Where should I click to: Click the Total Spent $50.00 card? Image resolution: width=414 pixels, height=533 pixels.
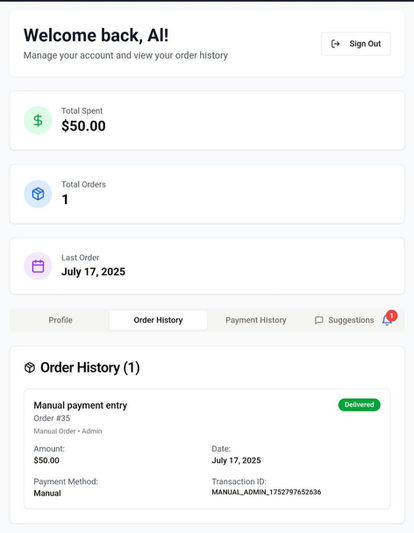point(207,120)
